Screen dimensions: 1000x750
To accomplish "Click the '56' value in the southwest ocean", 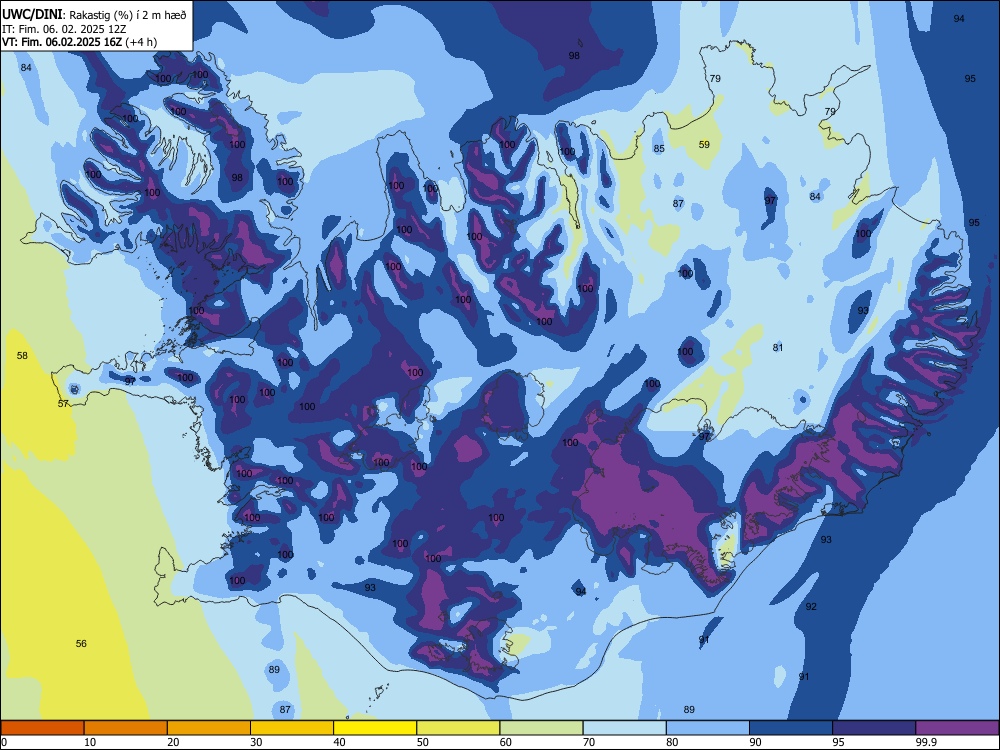I will coord(81,643).
